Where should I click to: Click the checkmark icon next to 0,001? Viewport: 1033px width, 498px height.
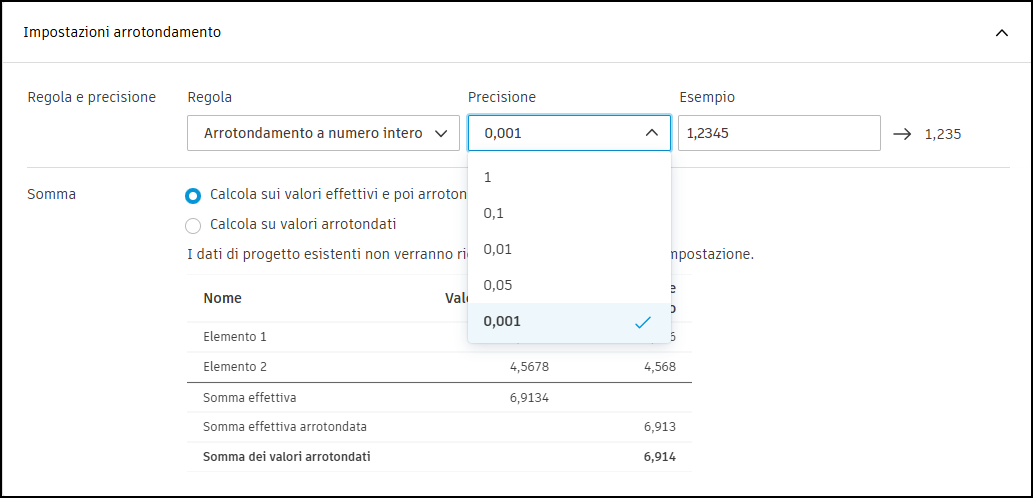tap(642, 322)
